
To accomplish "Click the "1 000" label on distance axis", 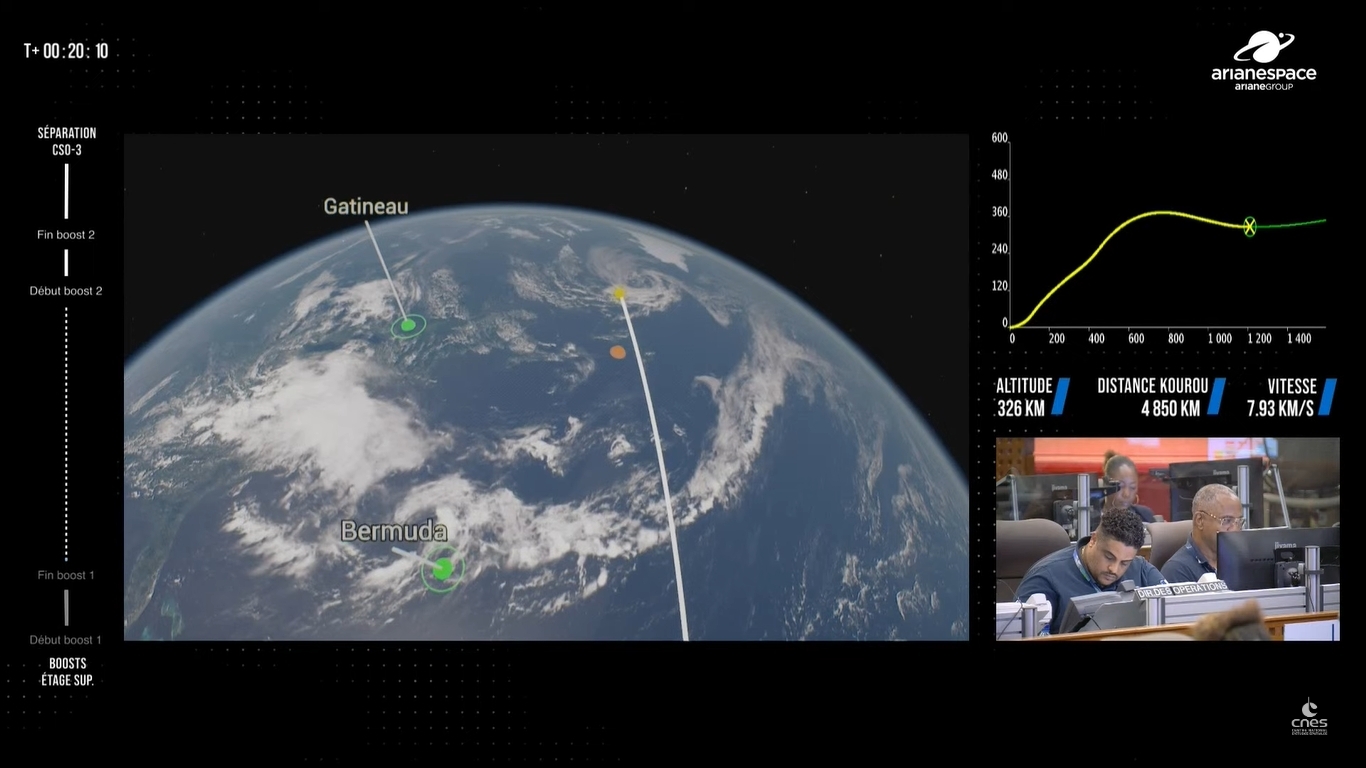I will pyautogui.click(x=1220, y=339).
